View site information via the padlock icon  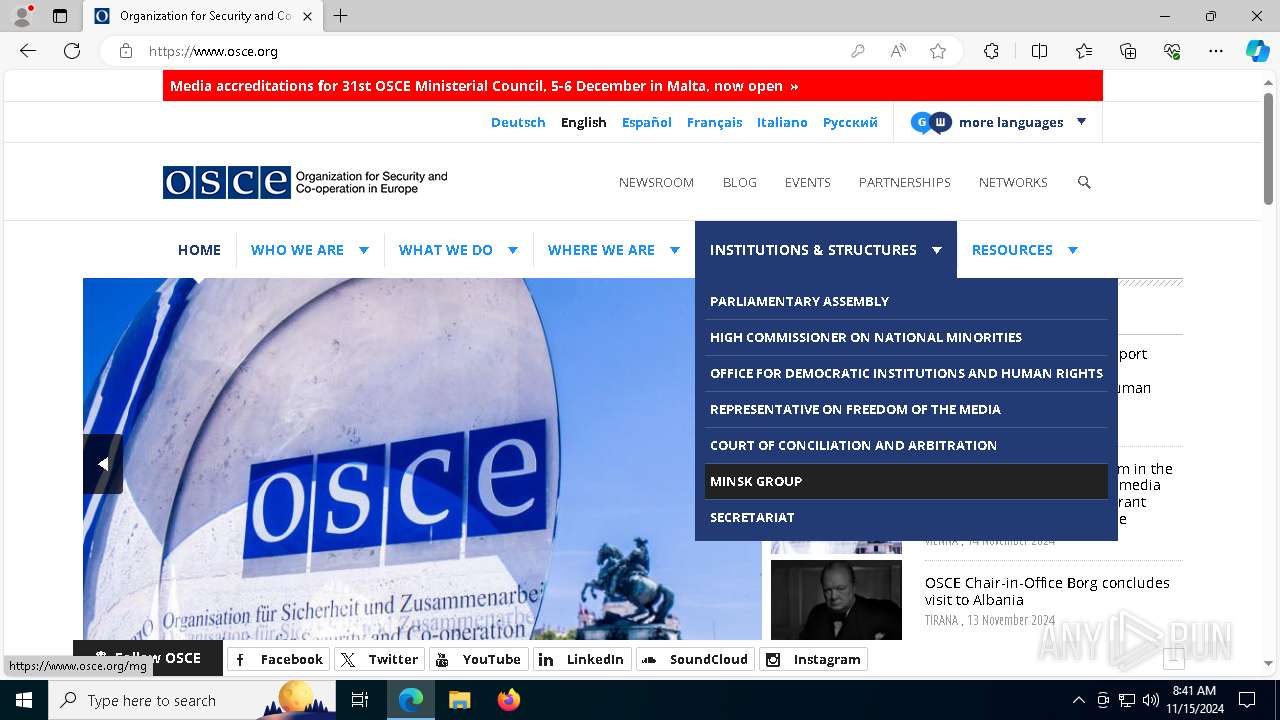[x=126, y=51]
